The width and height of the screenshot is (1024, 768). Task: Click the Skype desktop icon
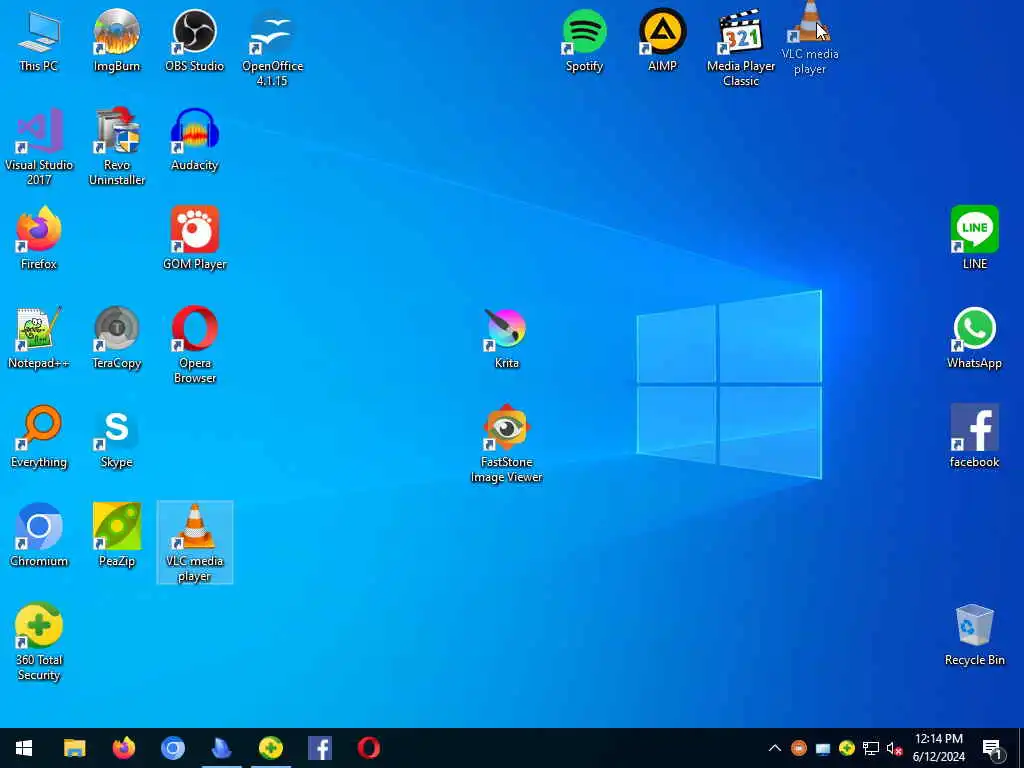pos(116,438)
